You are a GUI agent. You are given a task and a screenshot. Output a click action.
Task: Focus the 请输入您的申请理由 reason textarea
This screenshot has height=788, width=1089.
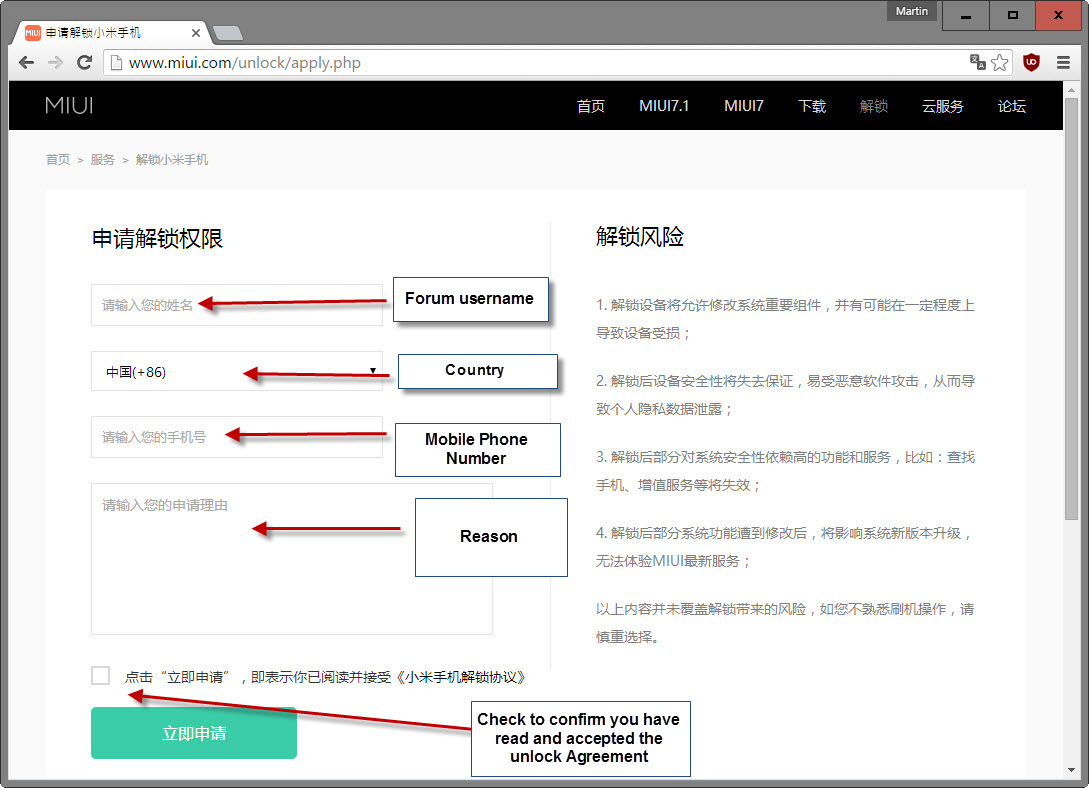pyautogui.click(x=292, y=559)
